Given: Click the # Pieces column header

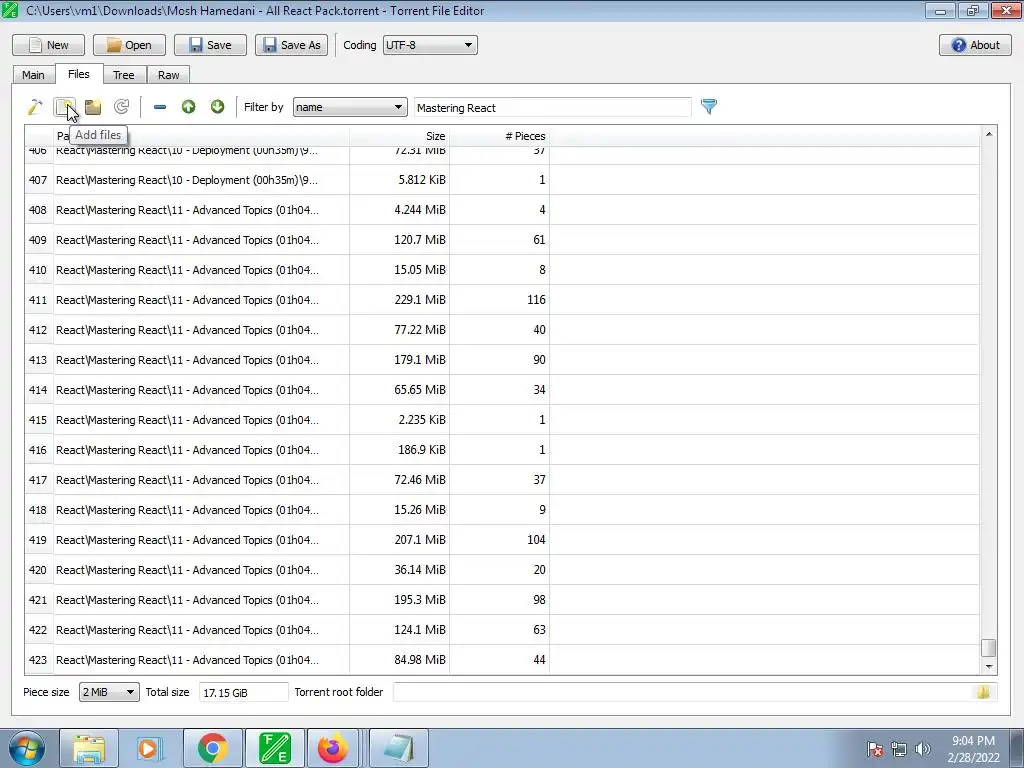Looking at the screenshot, I should click(x=499, y=136).
